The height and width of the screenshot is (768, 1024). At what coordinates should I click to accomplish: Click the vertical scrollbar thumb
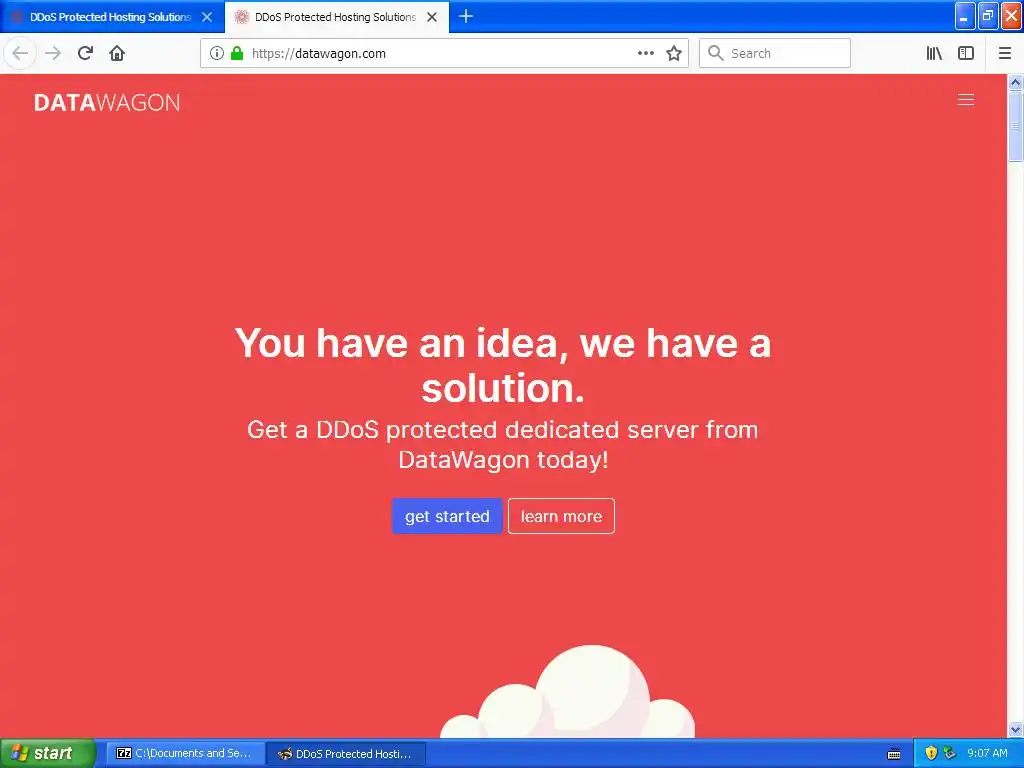click(x=1016, y=126)
